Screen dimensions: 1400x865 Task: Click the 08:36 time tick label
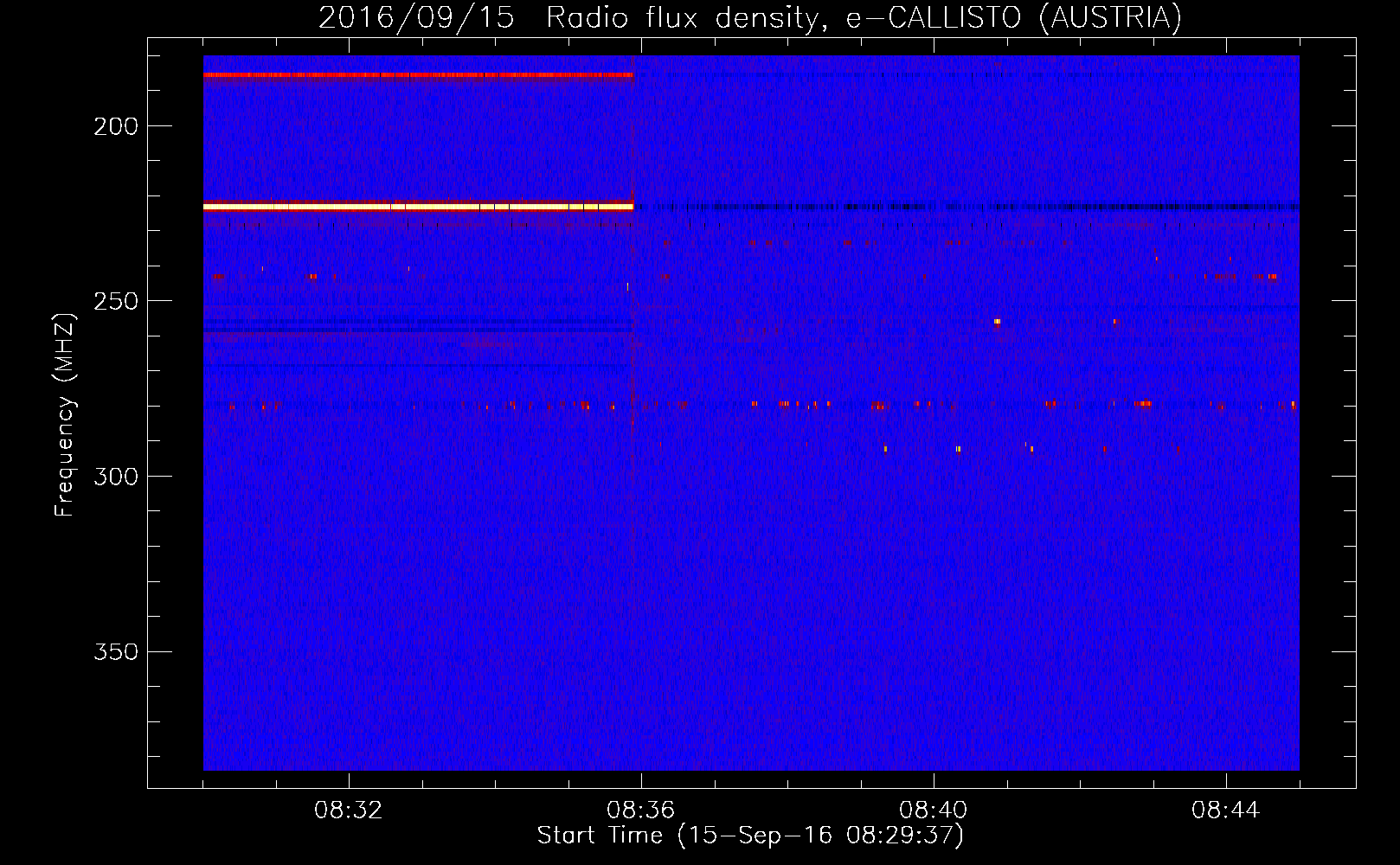(x=641, y=811)
